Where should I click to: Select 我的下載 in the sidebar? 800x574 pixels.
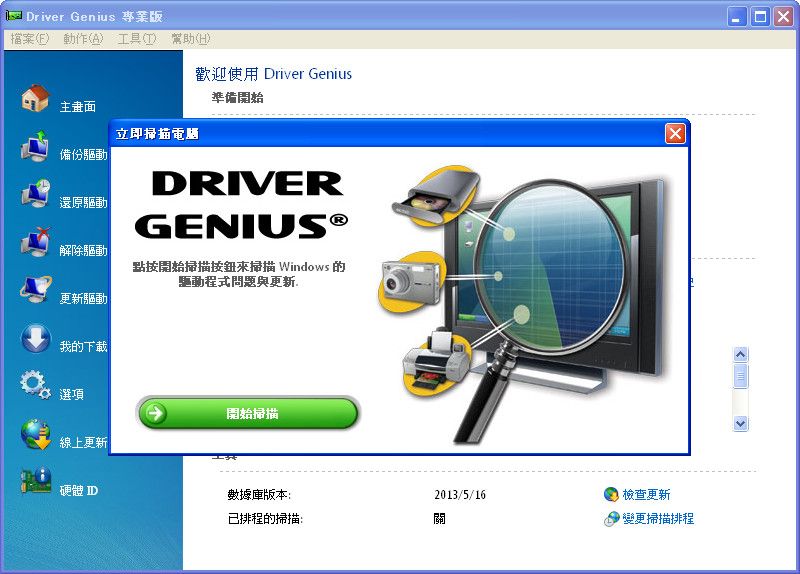(83, 346)
